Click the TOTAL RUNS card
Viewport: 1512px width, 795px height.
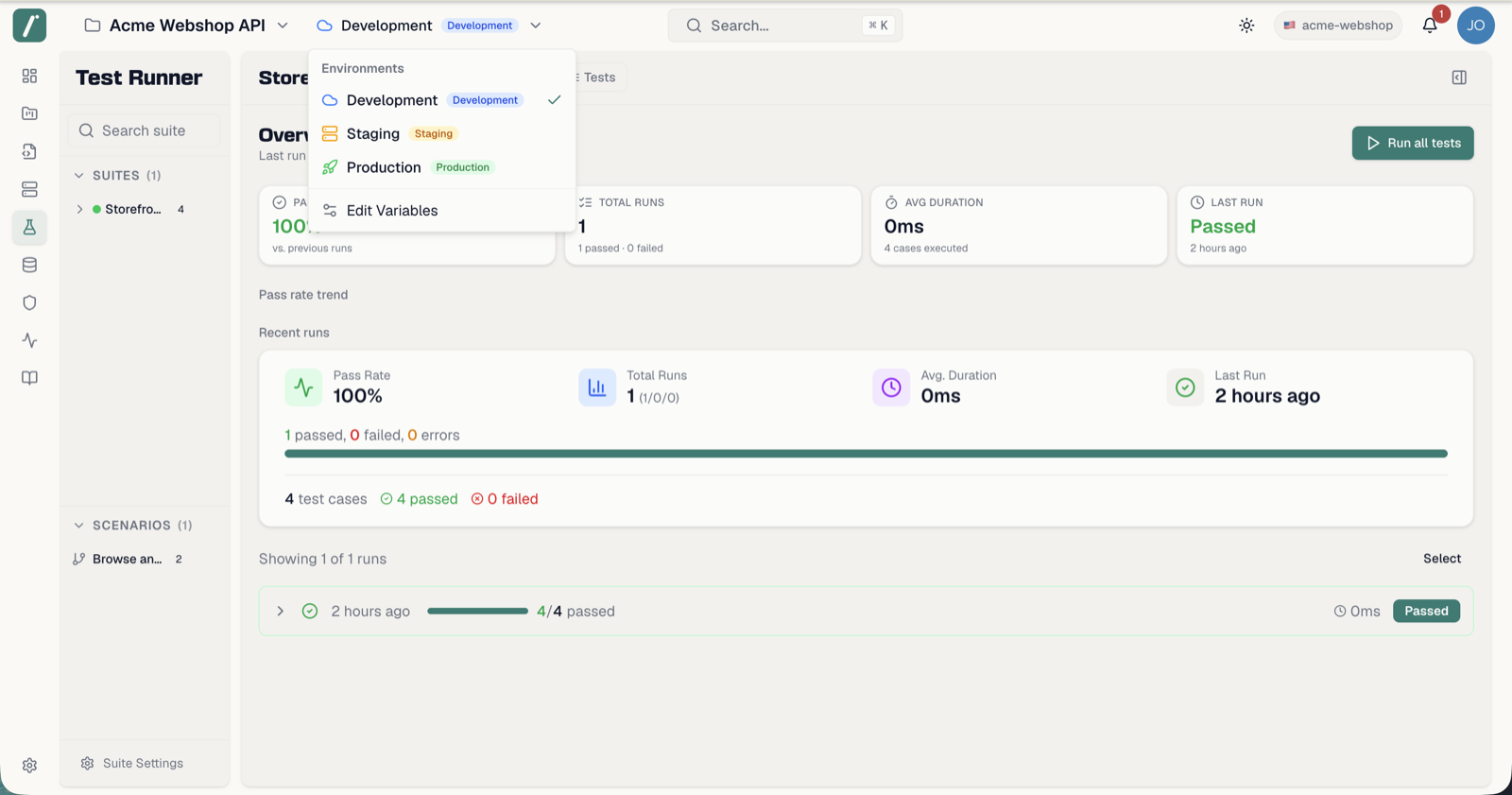713,225
